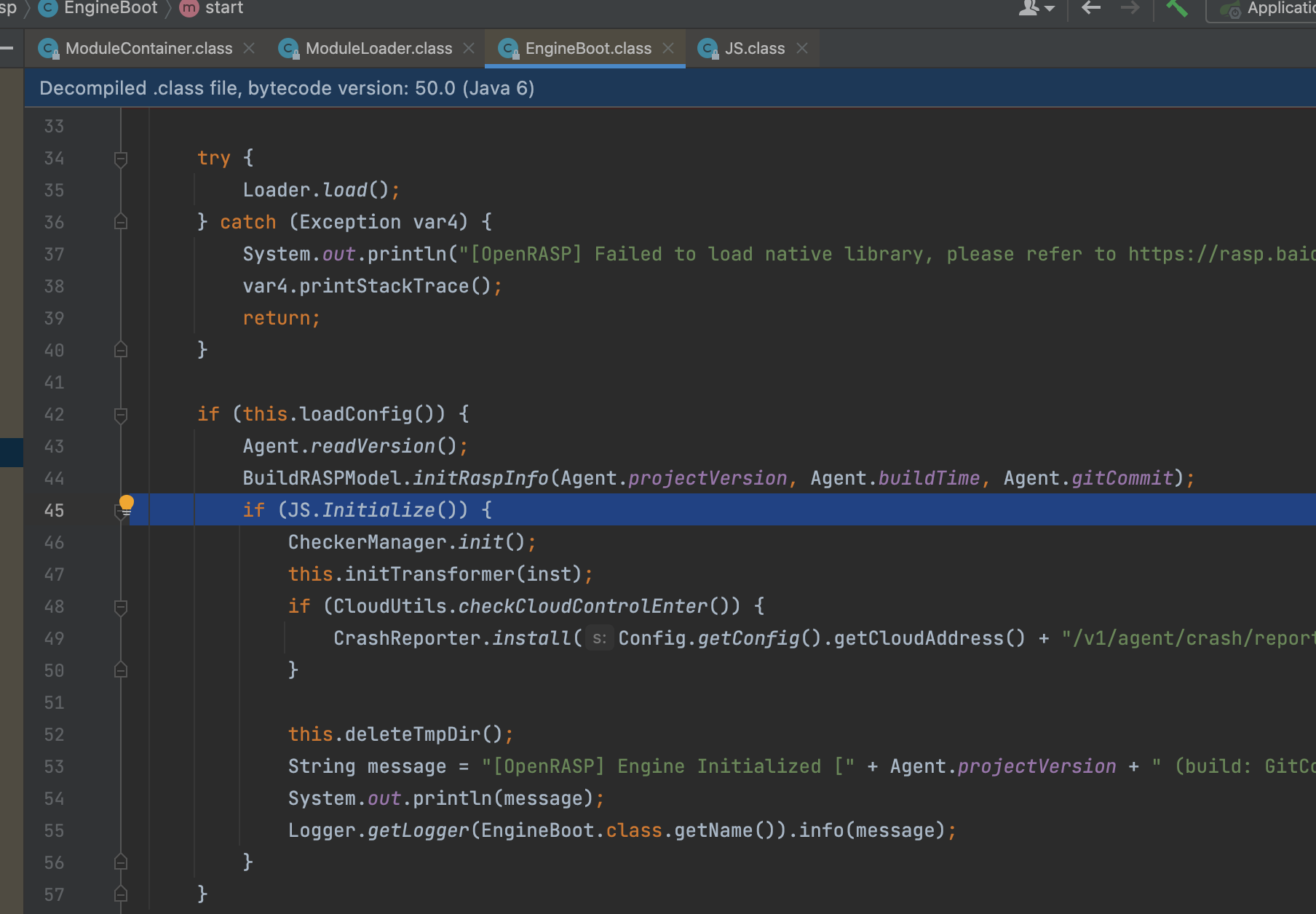This screenshot has height=914, width=1316.
Task: Click the lightbulb intention icon on line 45
Action: coord(127,503)
